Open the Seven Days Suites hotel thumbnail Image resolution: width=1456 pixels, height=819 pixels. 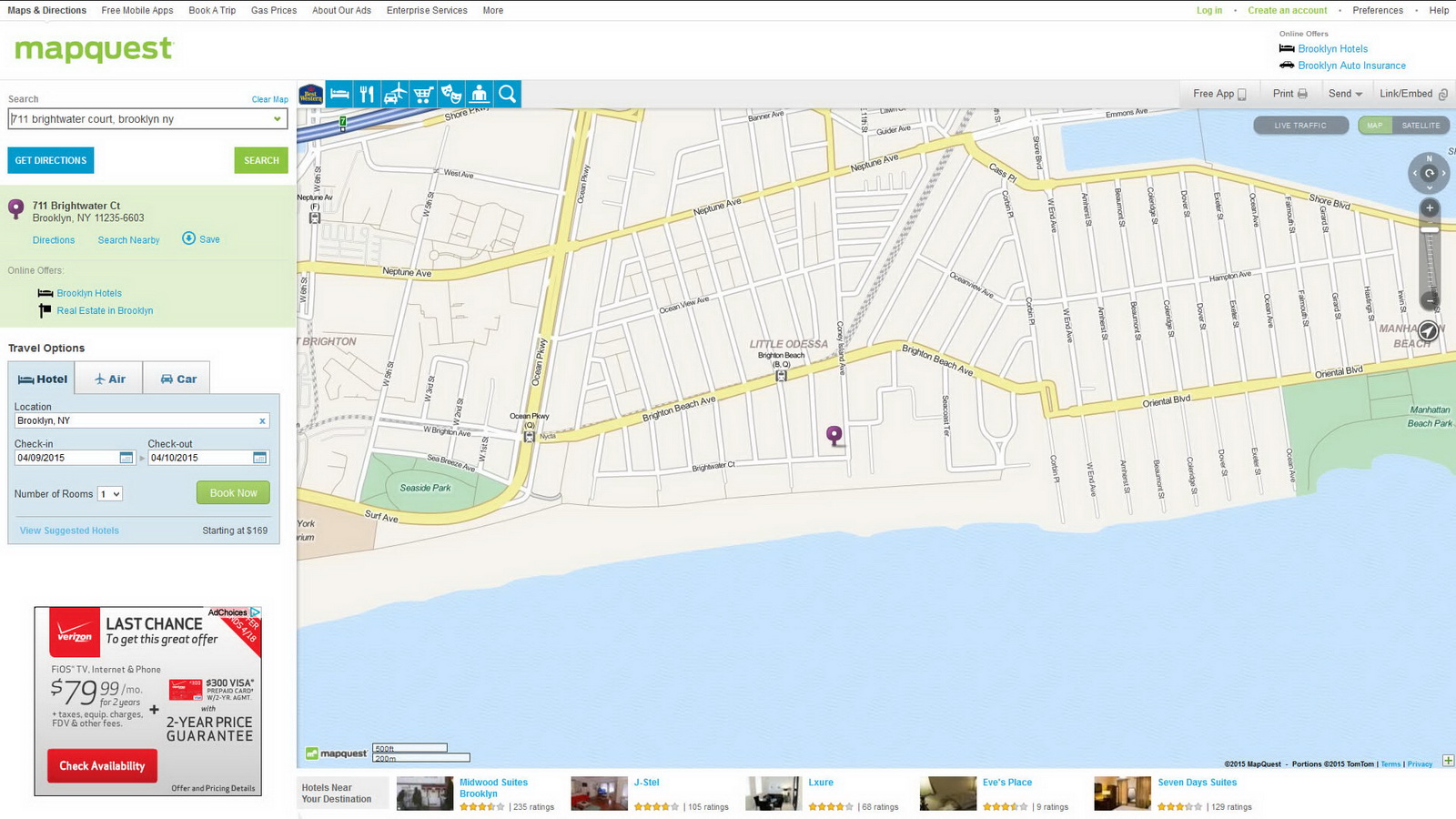[x=1122, y=794]
